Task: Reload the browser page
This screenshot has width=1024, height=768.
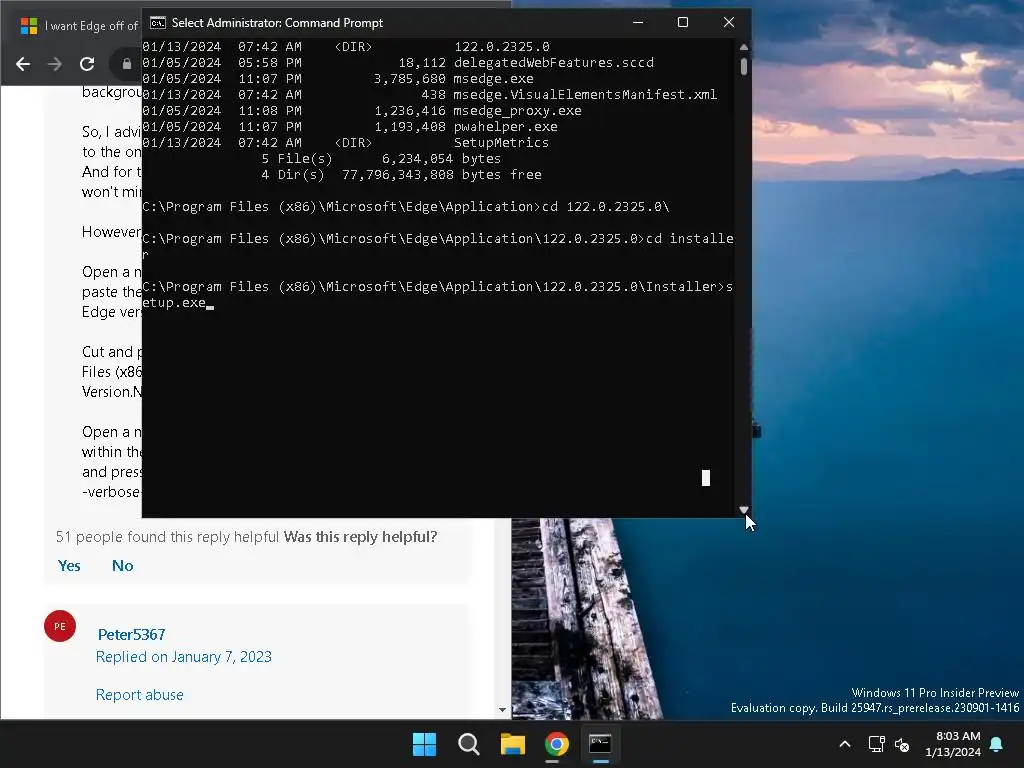Action: tap(87, 64)
